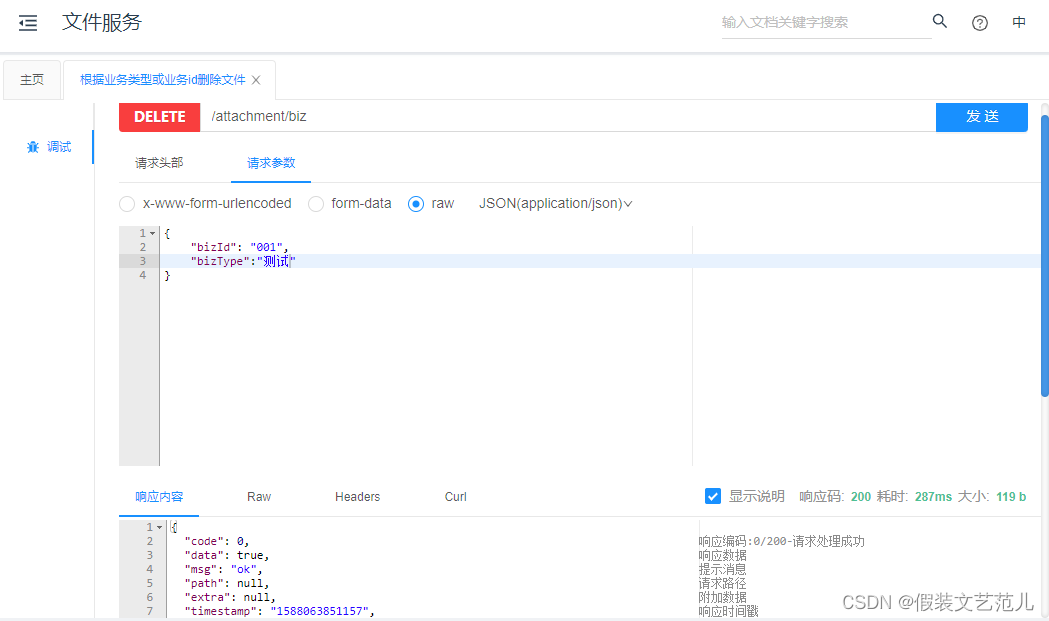
Task: Open the 请求参数 tab
Action: tap(271, 163)
